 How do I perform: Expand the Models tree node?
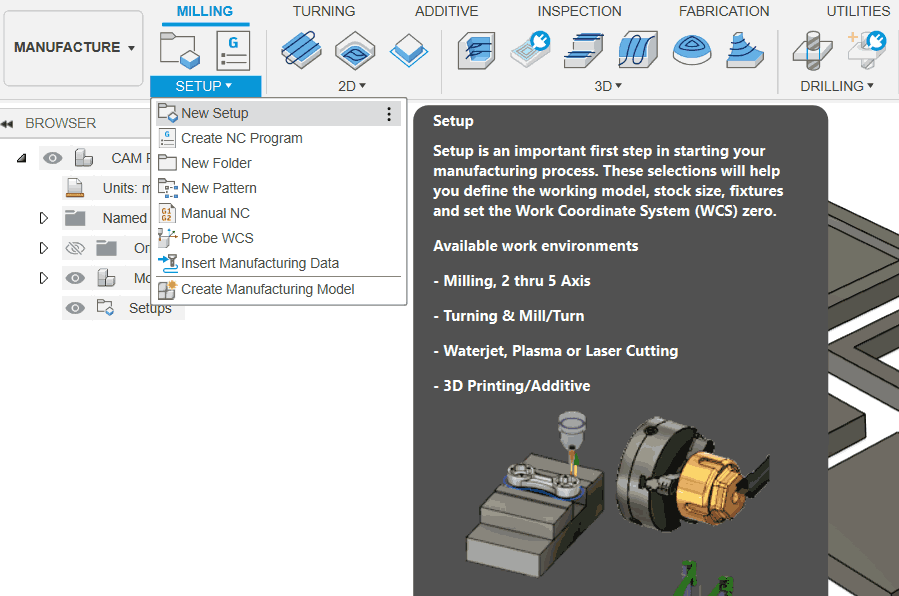44,278
